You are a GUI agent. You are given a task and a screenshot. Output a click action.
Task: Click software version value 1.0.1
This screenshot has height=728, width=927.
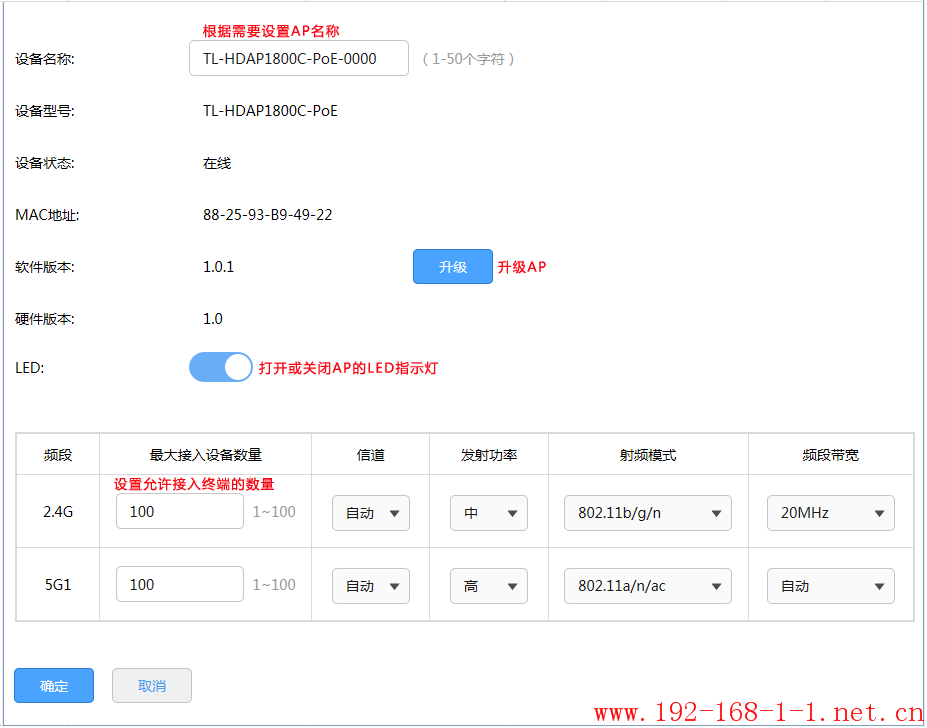click(218, 267)
